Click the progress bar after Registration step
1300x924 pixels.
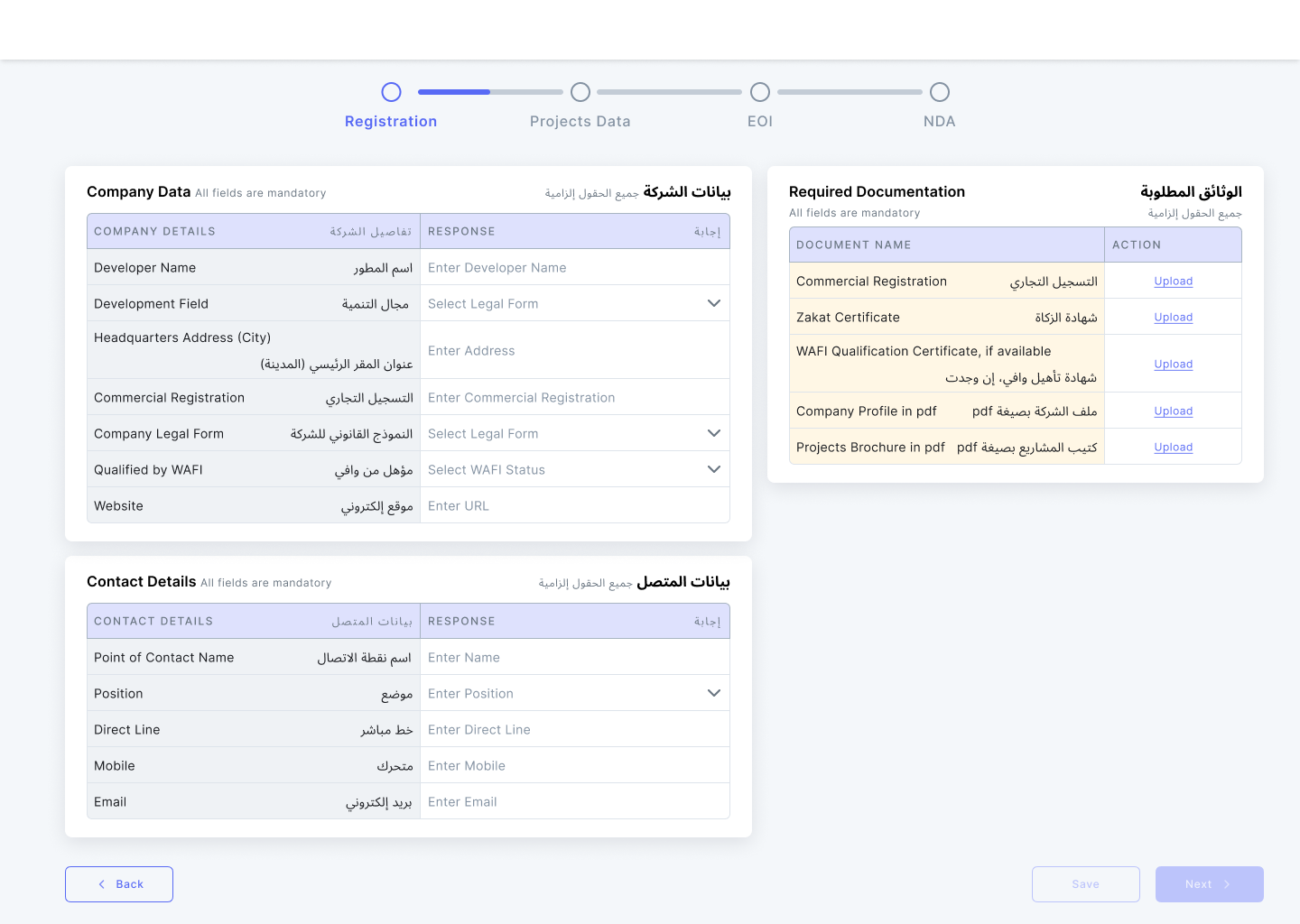[487, 91]
